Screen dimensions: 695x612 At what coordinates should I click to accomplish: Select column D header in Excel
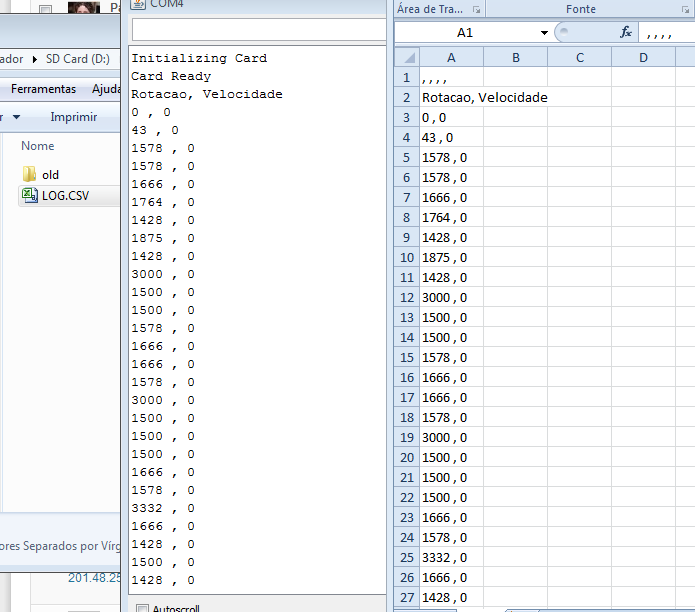pos(643,58)
